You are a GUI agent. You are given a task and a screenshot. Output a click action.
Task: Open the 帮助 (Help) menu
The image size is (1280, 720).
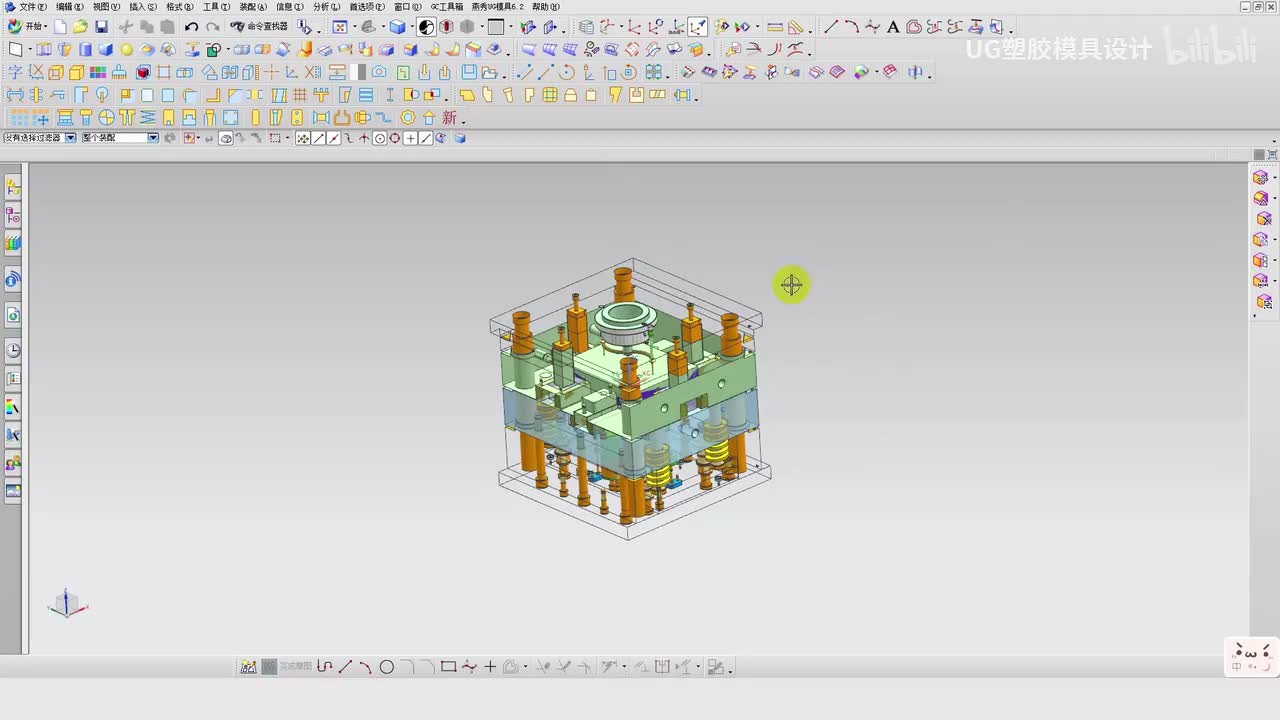point(546,7)
